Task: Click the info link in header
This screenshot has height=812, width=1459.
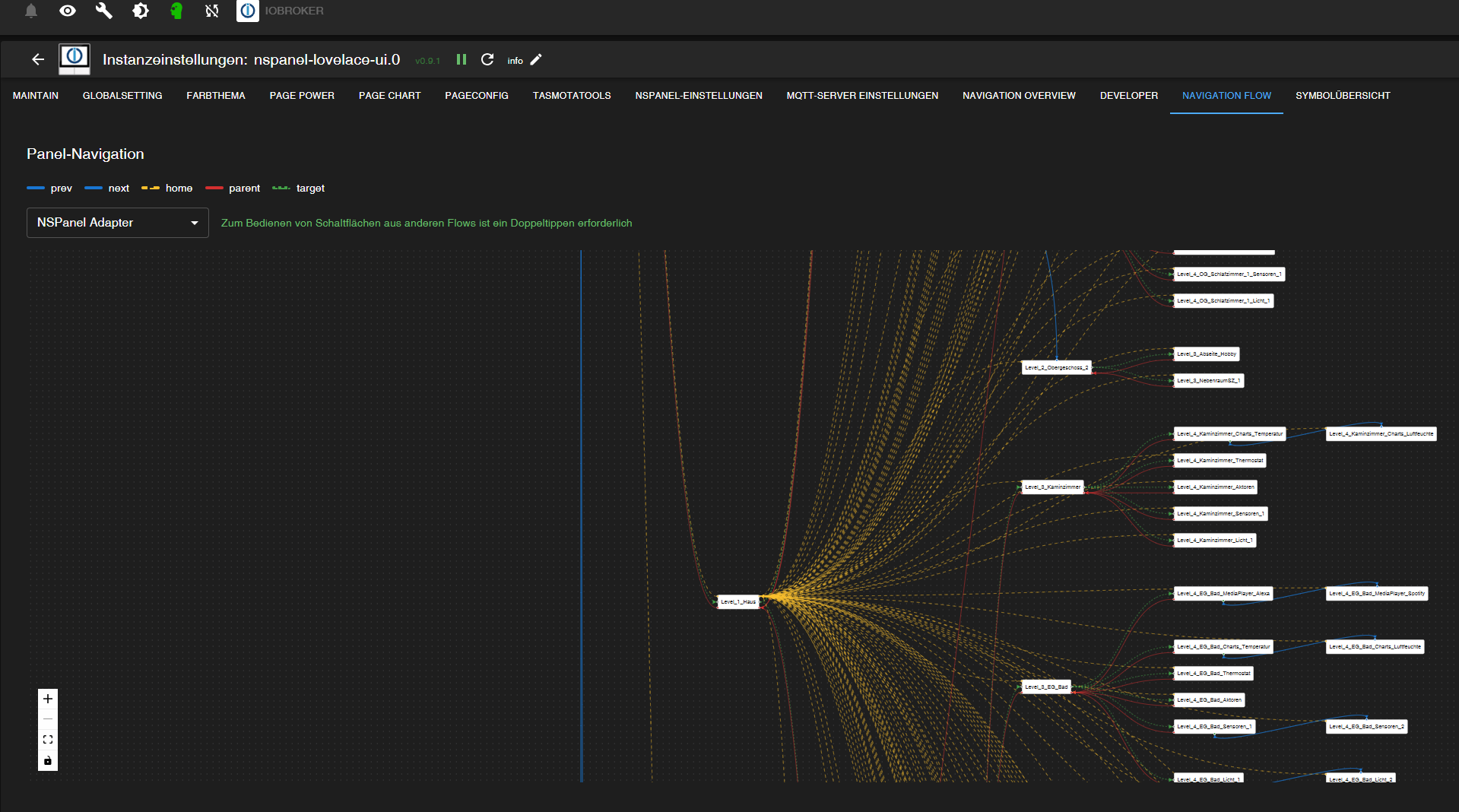Action: click(515, 61)
